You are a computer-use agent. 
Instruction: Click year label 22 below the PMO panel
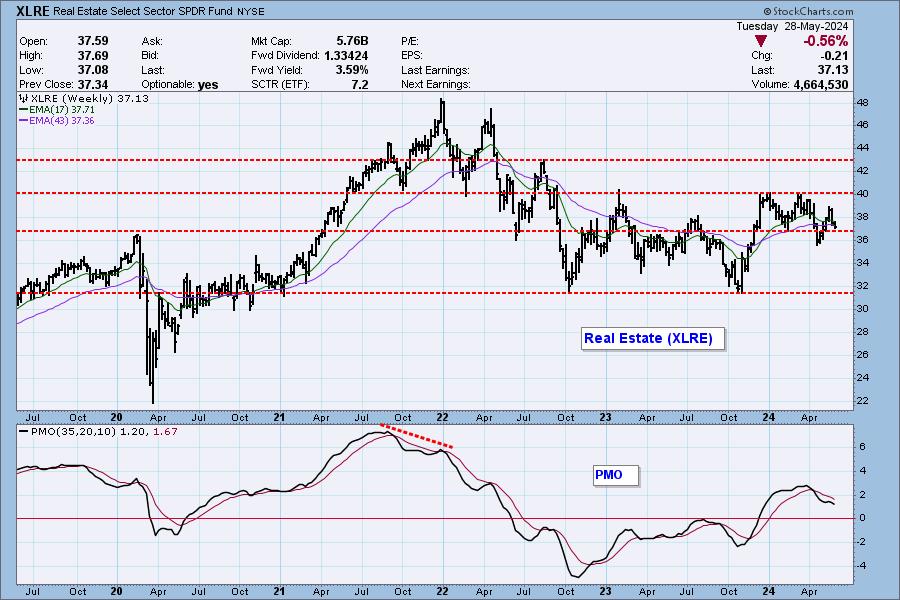tap(443, 591)
